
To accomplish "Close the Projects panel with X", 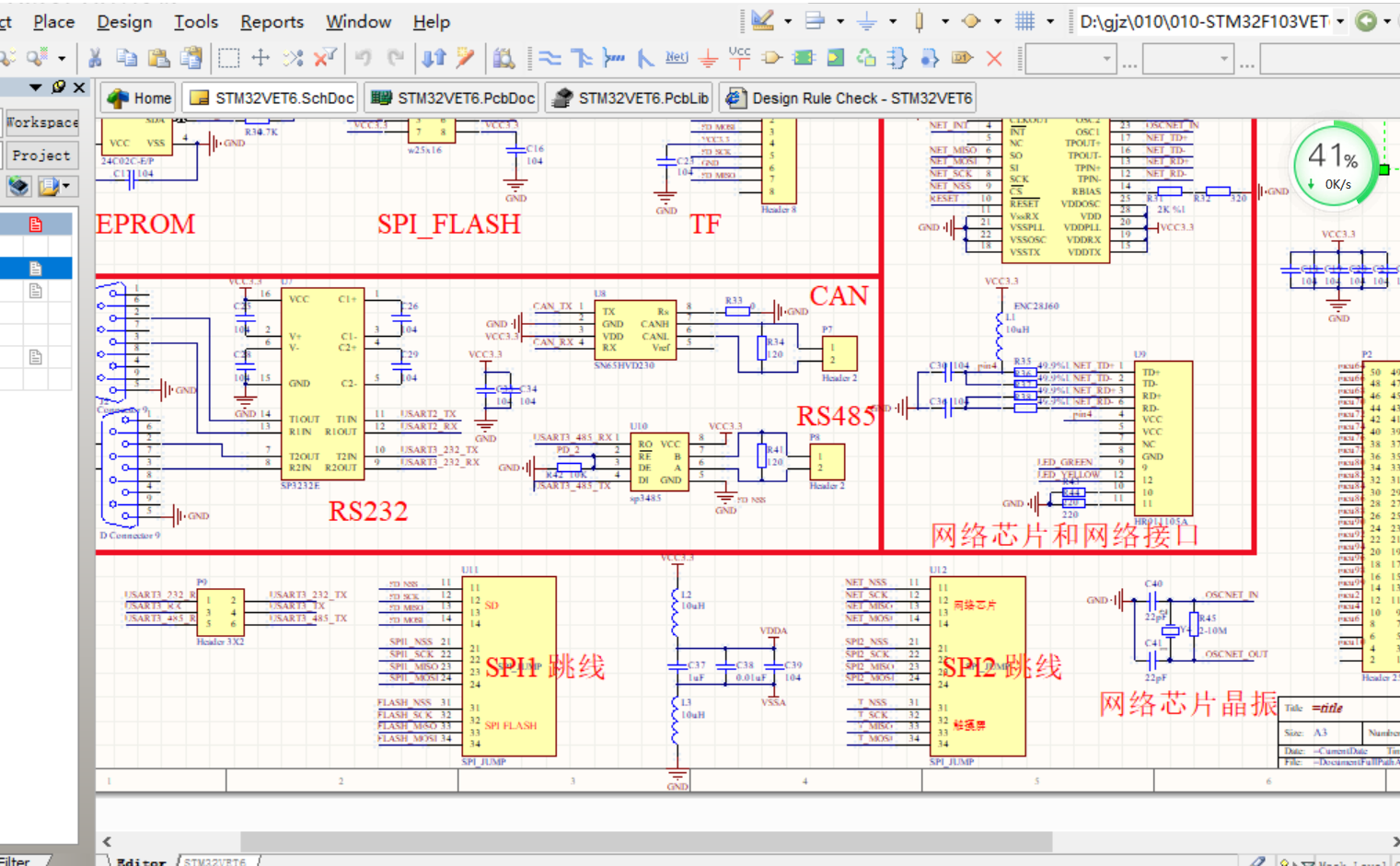I will [x=79, y=87].
